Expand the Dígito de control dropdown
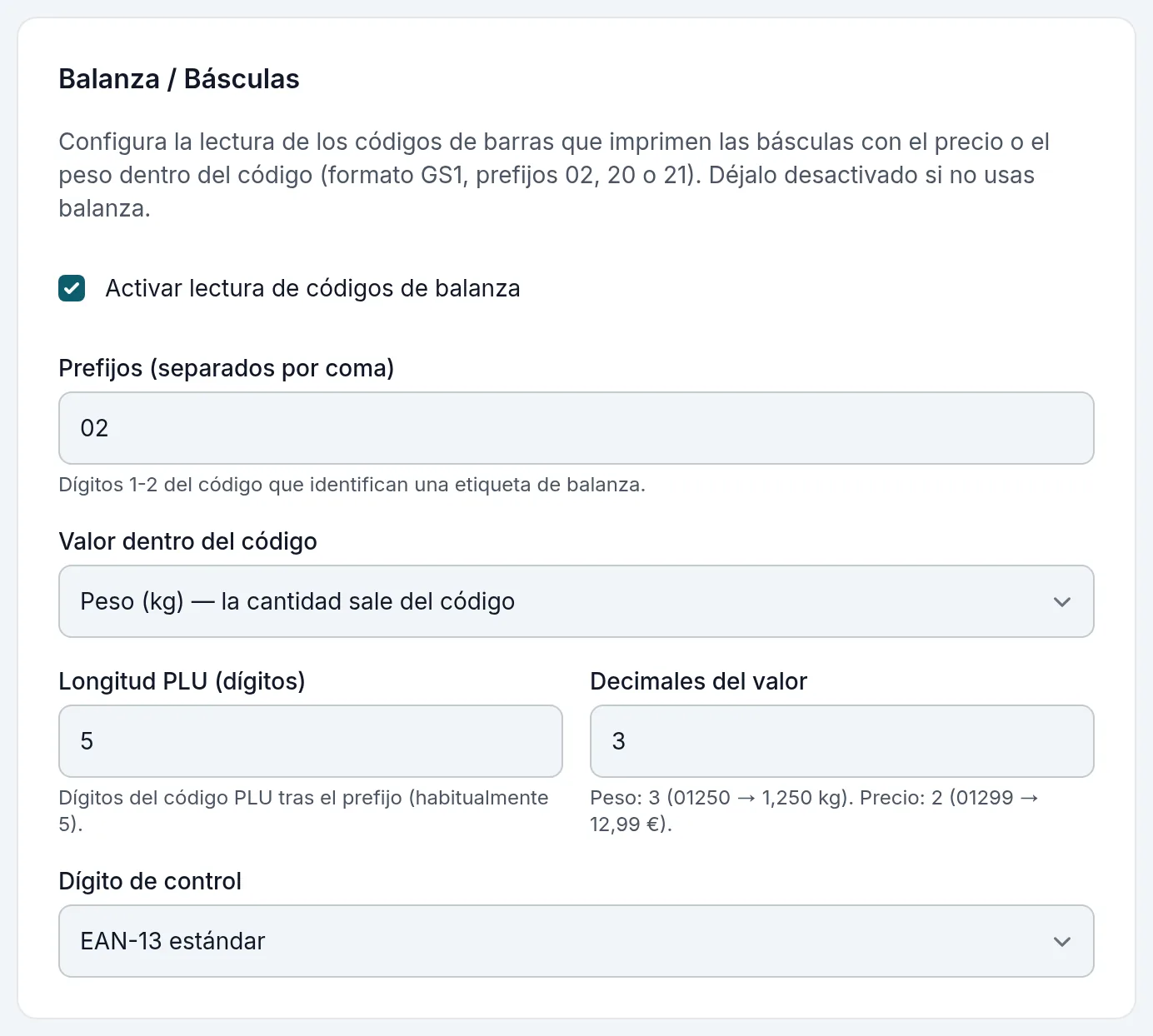The height and width of the screenshot is (1036, 1153). pyautogui.click(x=576, y=941)
